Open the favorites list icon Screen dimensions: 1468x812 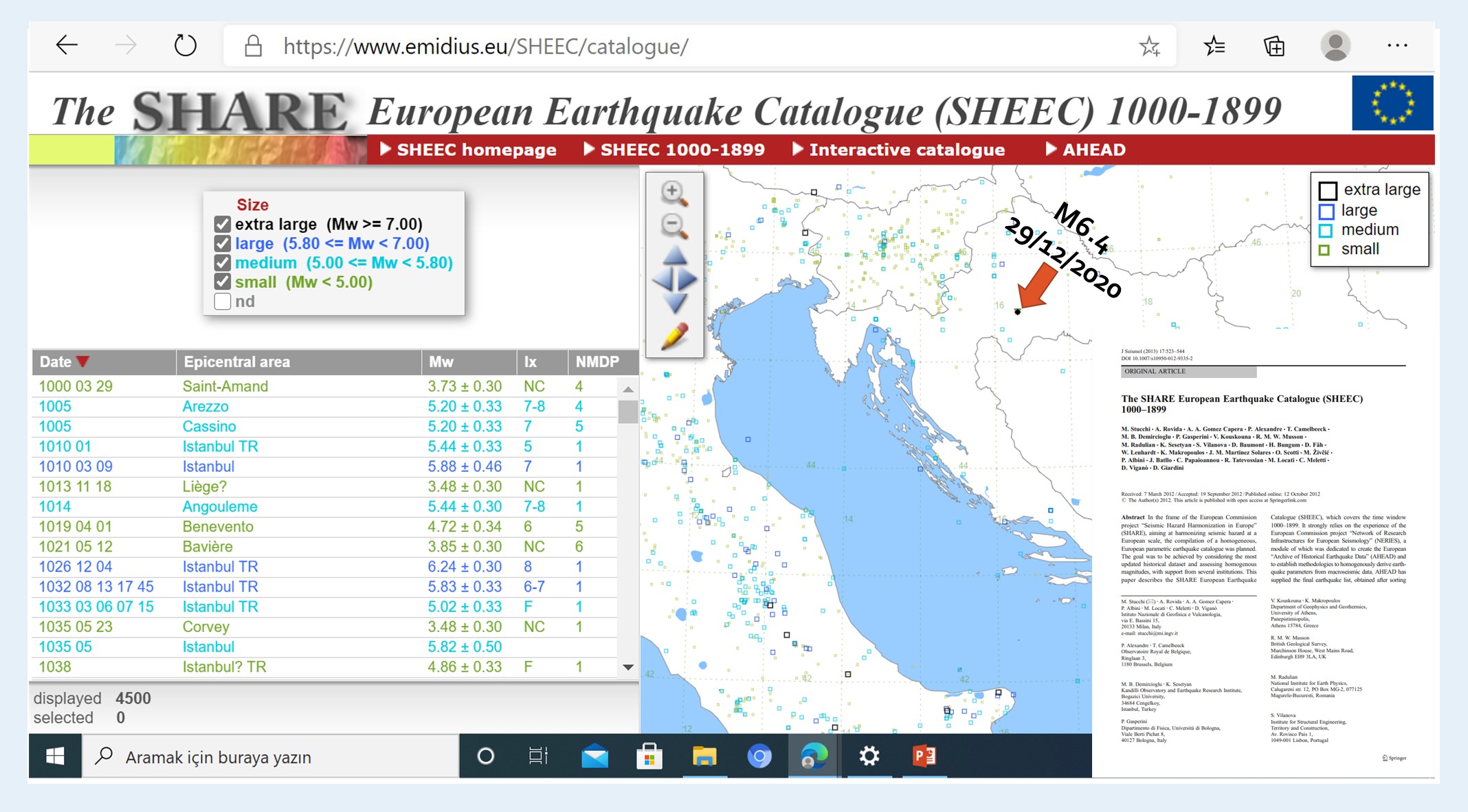tap(1214, 46)
